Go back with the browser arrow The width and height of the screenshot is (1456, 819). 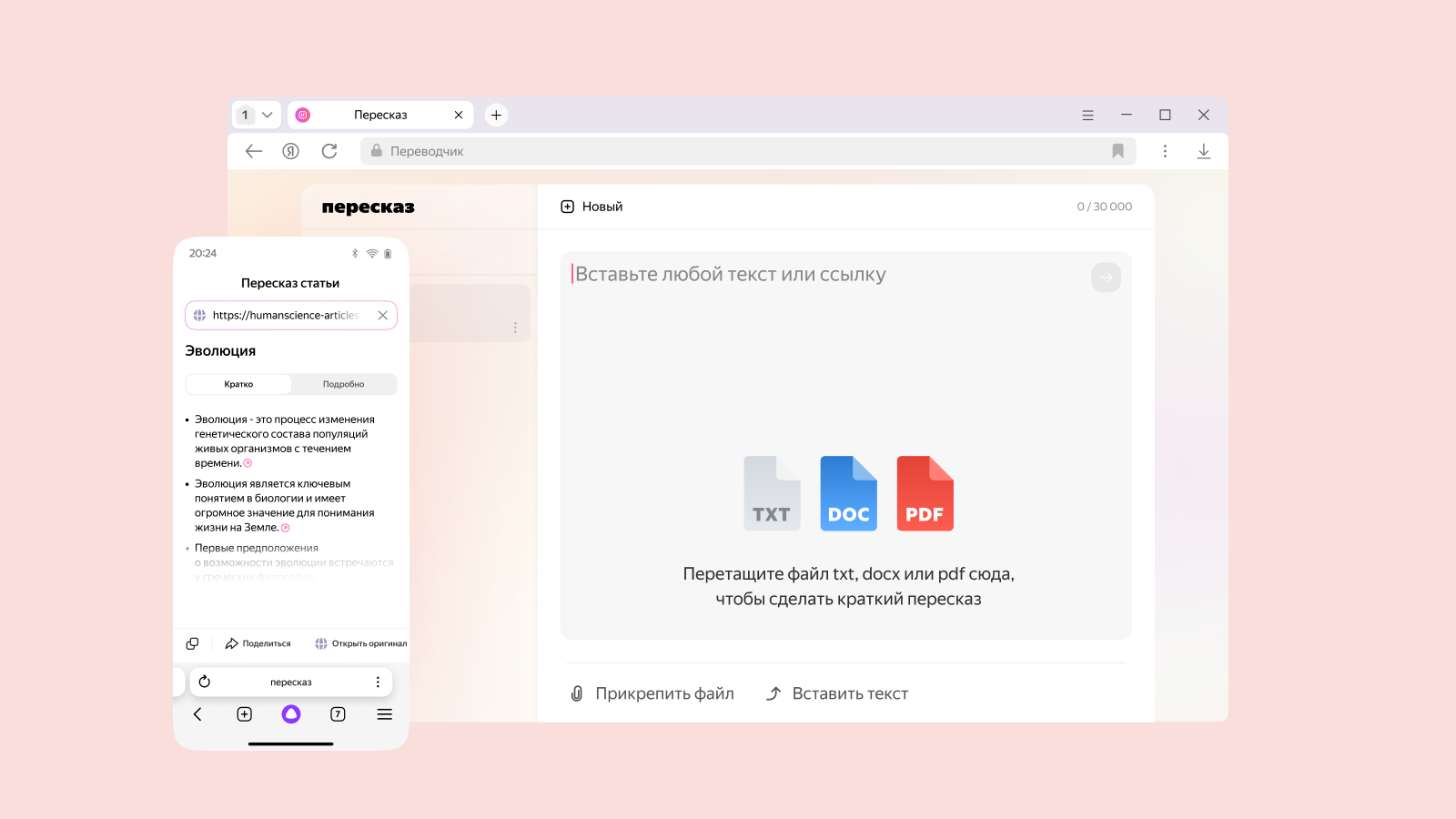point(254,151)
